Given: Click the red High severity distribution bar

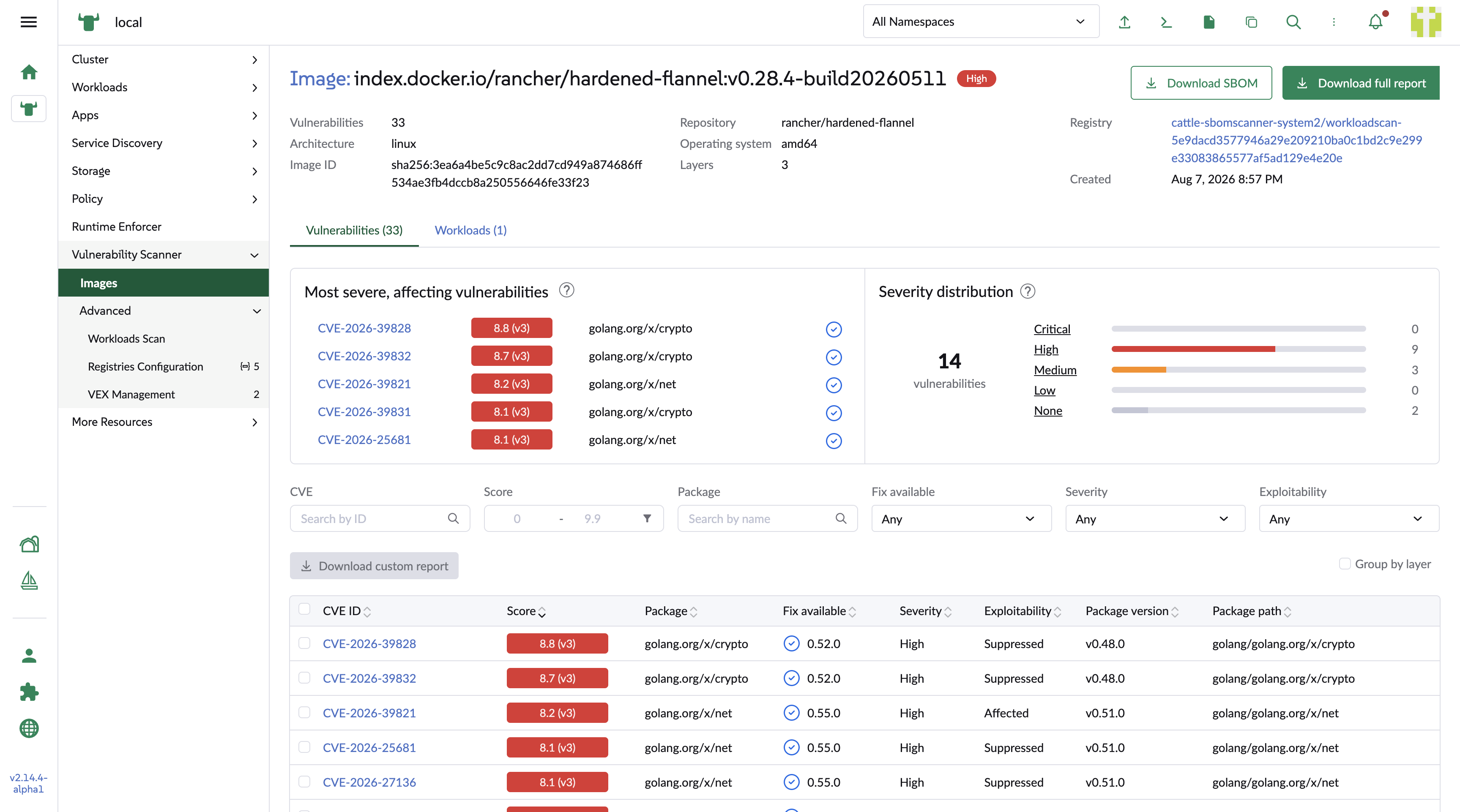Looking at the screenshot, I should click(x=1193, y=349).
